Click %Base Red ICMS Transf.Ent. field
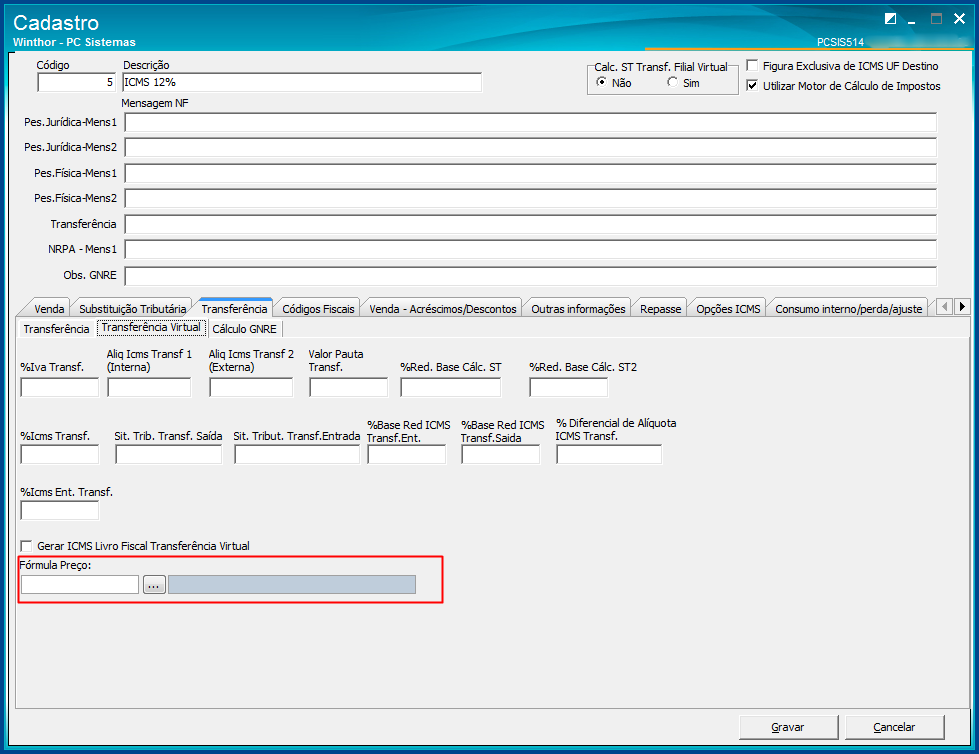 point(407,454)
